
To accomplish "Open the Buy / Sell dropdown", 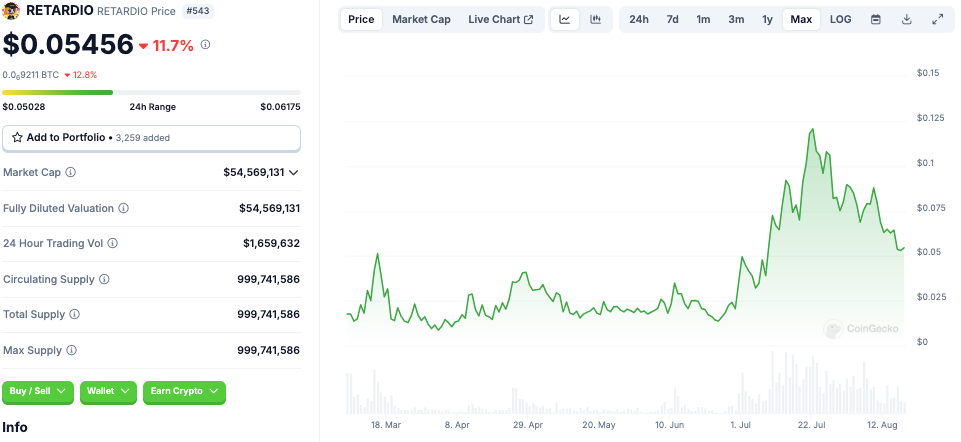I will [x=38, y=391].
